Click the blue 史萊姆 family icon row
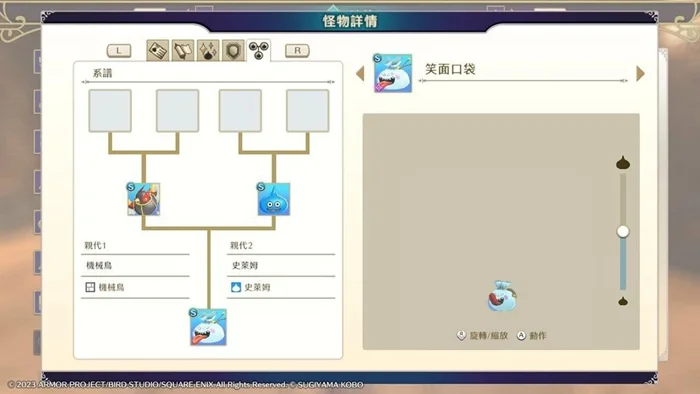Viewport: 700px width, 394px height. click(281, 287)
